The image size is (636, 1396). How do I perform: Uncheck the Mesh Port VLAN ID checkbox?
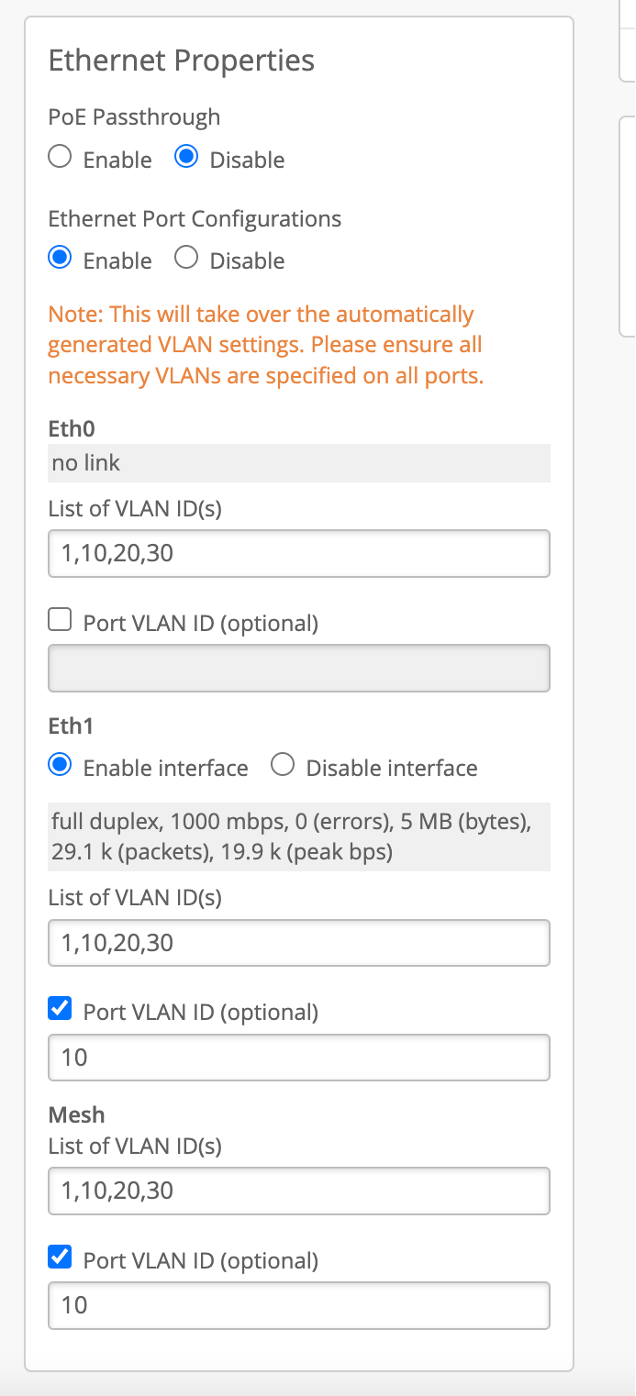60,1258
